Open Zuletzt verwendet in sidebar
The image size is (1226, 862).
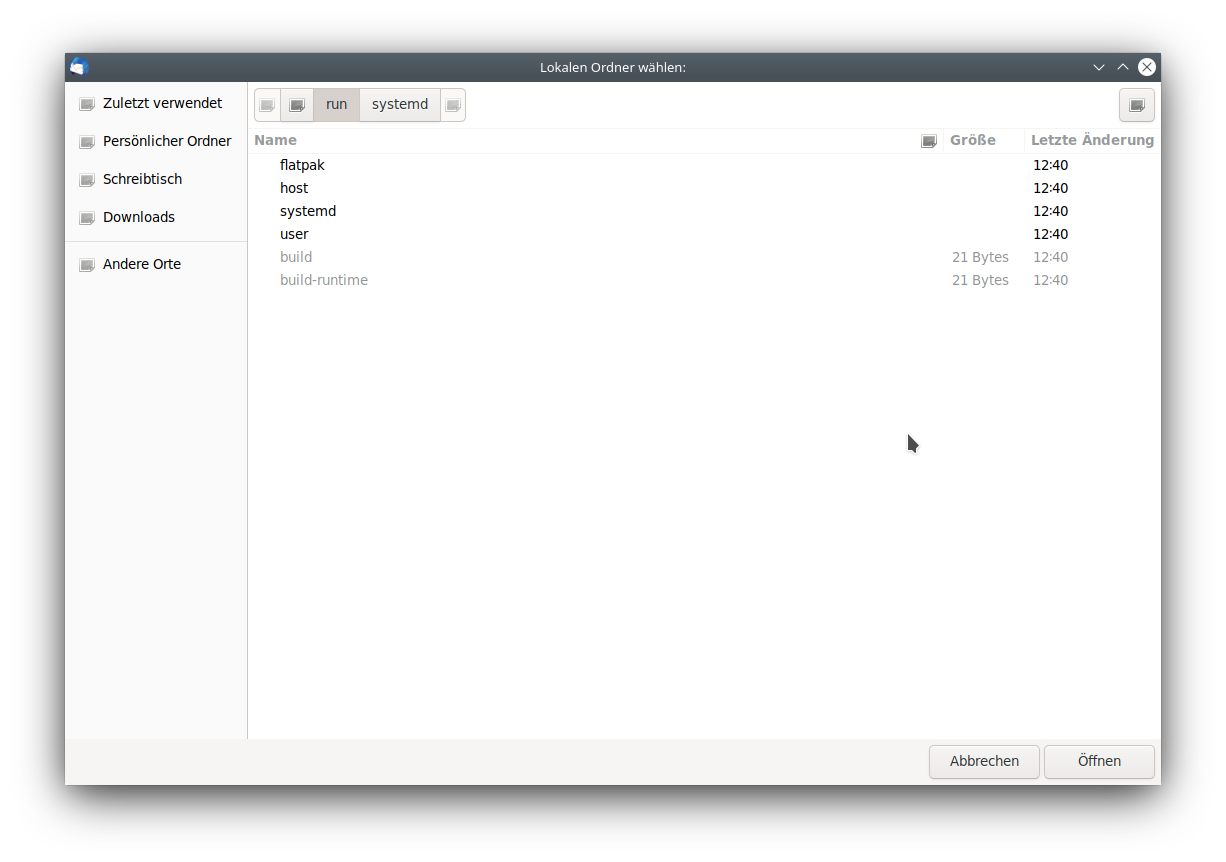tap(156, 103)
